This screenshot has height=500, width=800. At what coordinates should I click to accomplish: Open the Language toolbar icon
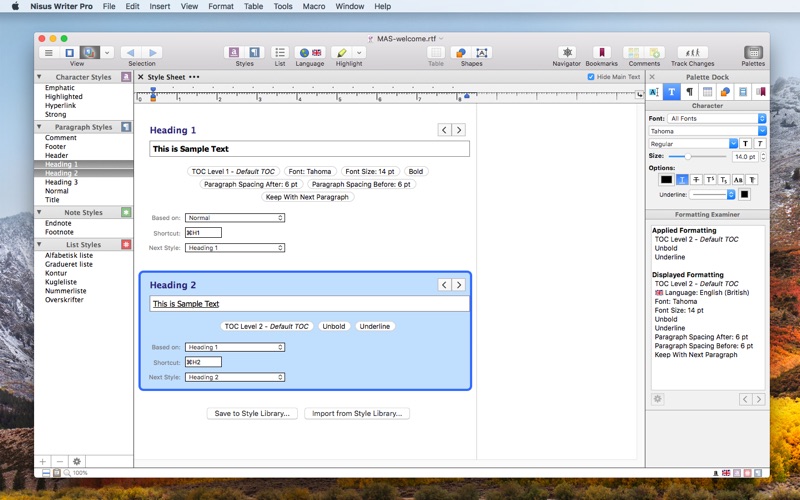click(310, 53)
